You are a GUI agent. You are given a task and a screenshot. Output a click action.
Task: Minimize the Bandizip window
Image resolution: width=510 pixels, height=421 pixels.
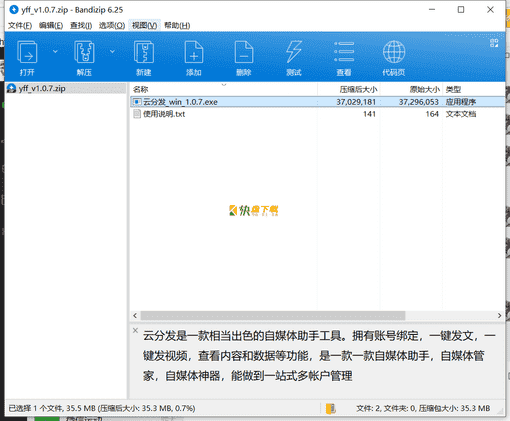432,10
